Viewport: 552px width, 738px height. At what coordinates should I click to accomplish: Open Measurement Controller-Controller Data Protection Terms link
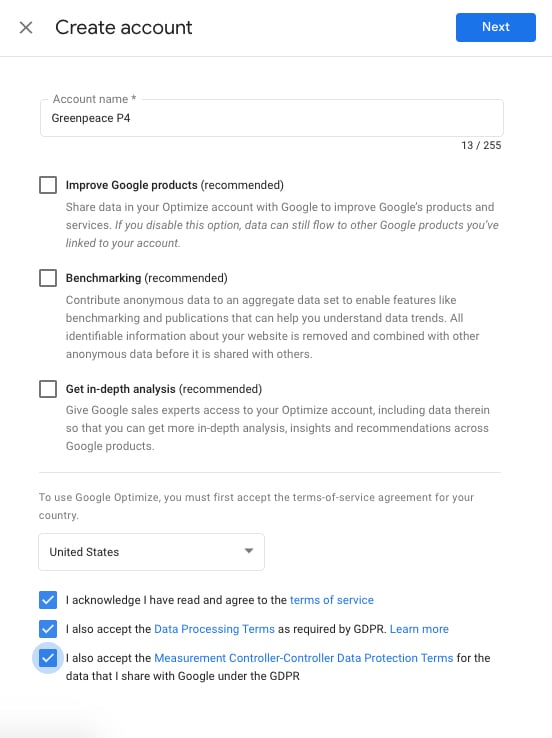[304, 658]
